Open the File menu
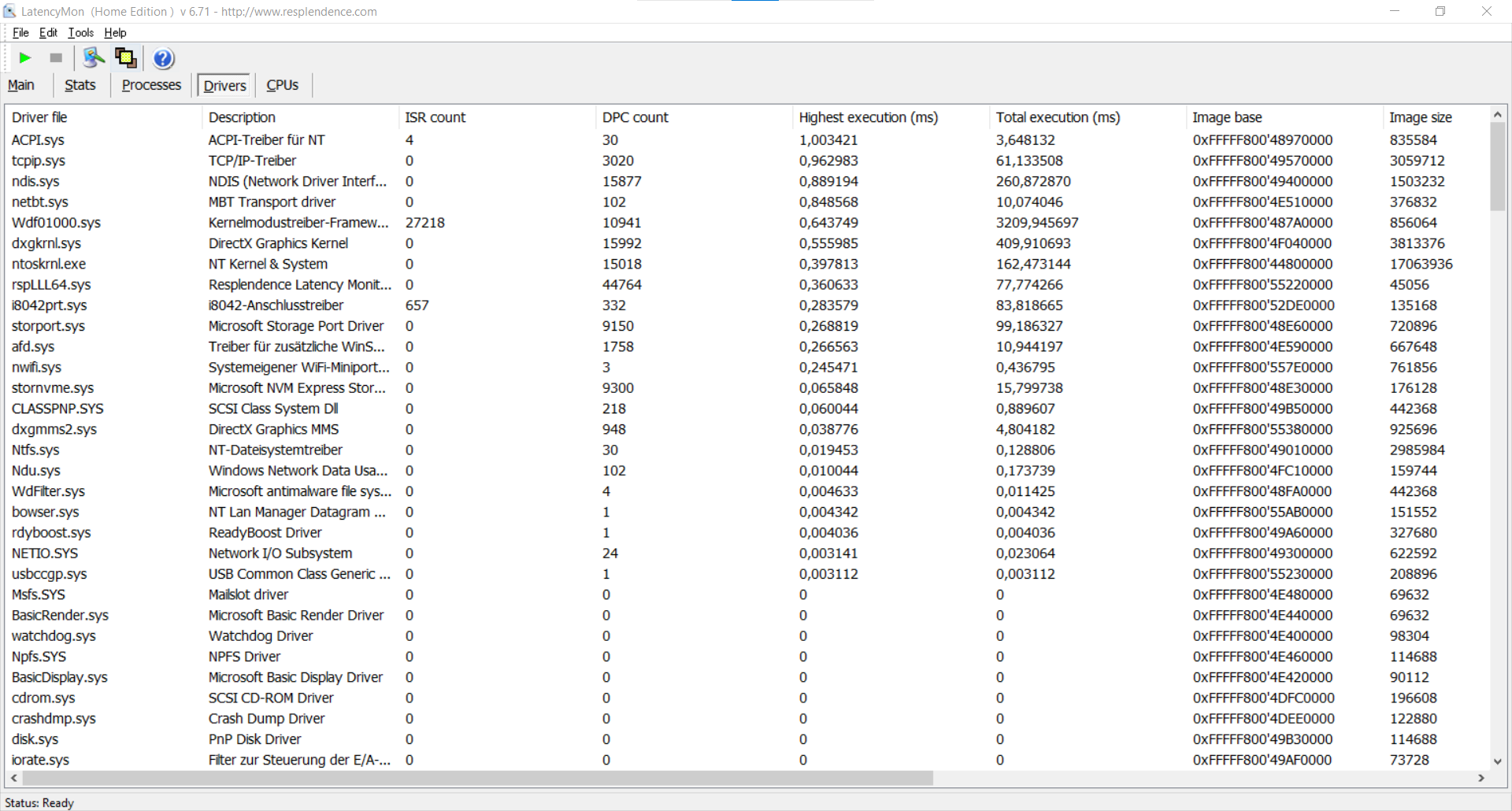 [x=20, y=32]
